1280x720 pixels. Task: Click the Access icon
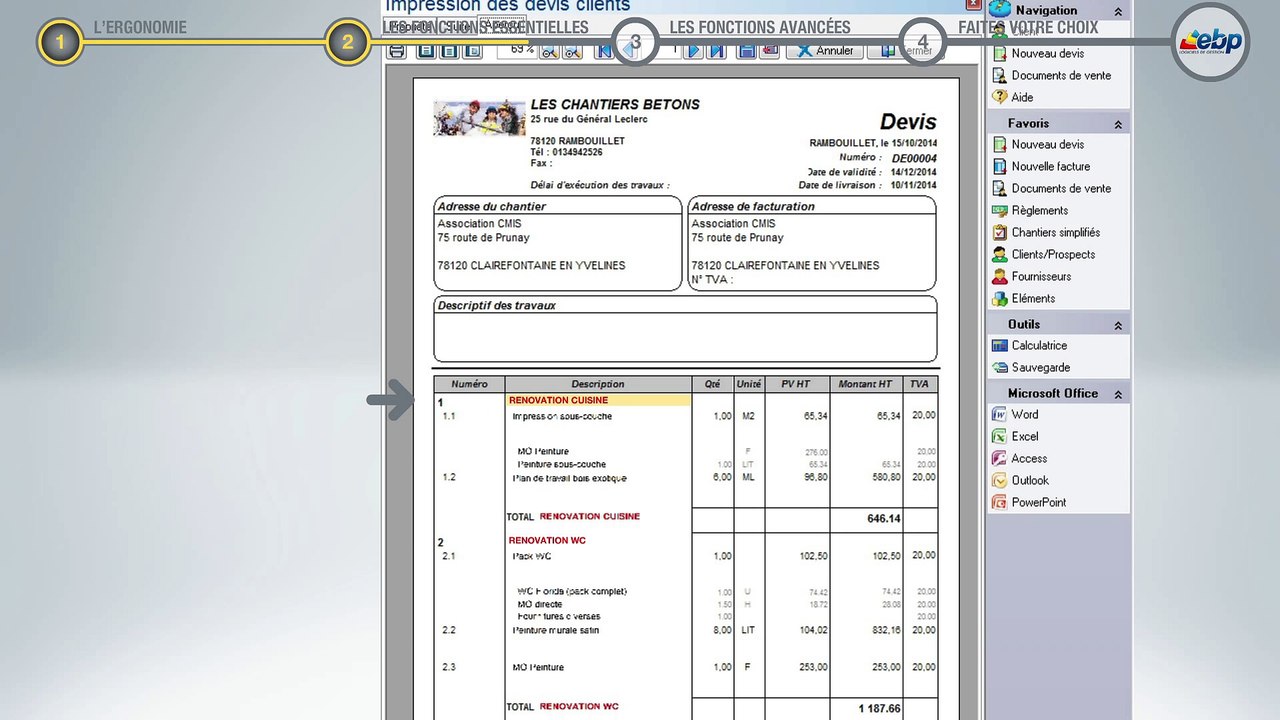pos(999,458)
